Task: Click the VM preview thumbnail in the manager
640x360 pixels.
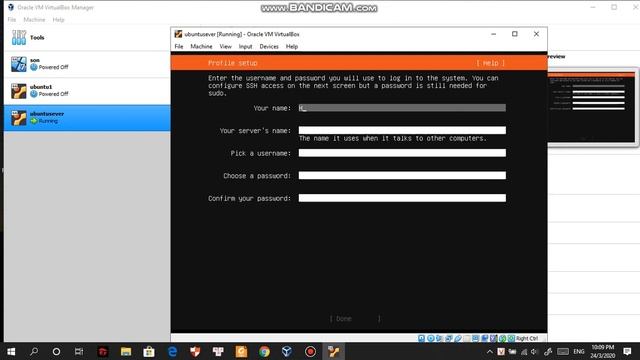Action: point(591,107)
